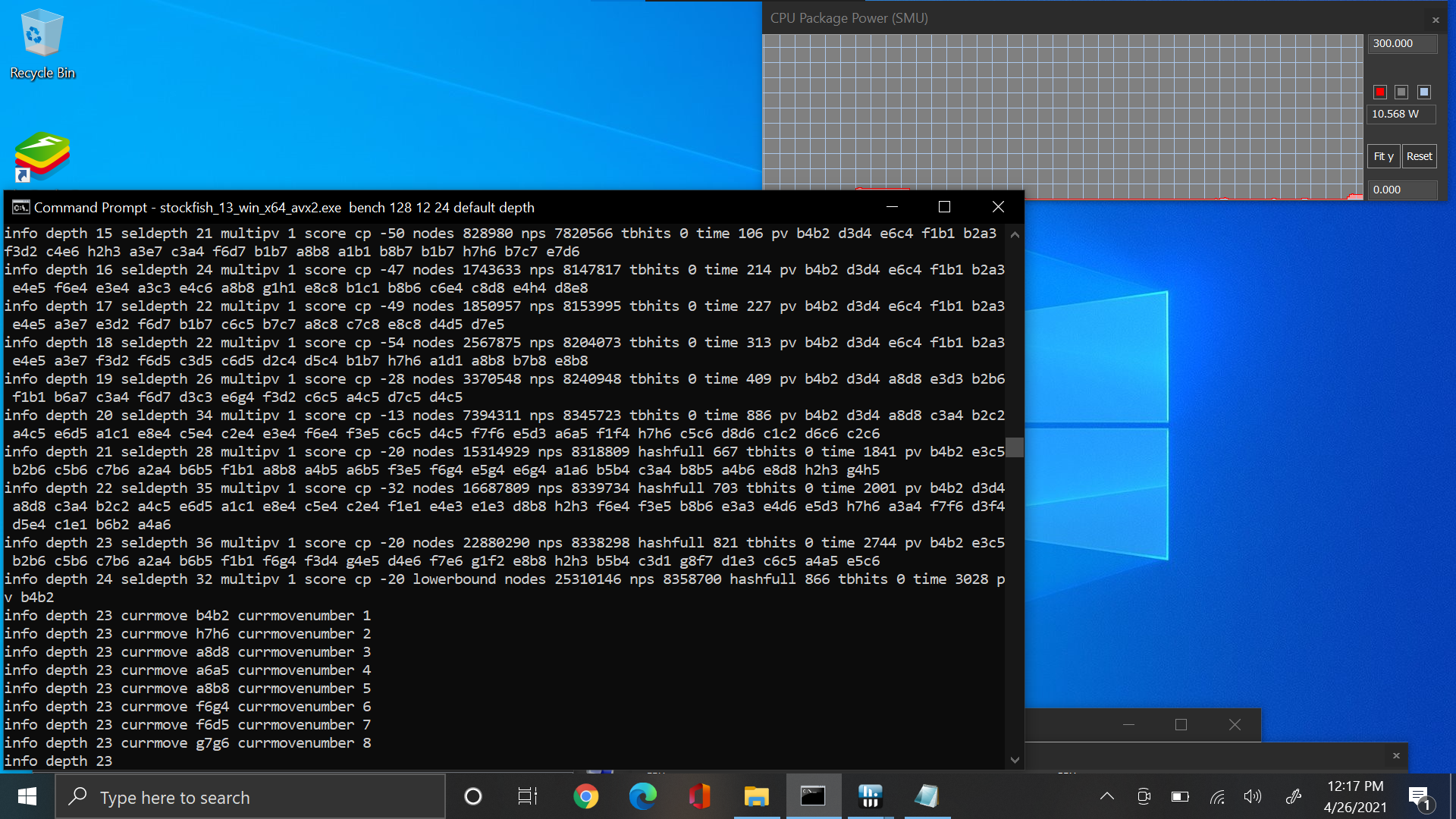The width and height of the screenshot is (1456, 819).
Task: Open the Action Center notifications icon
Action: pyautogui.click(x=1420, y=797)
